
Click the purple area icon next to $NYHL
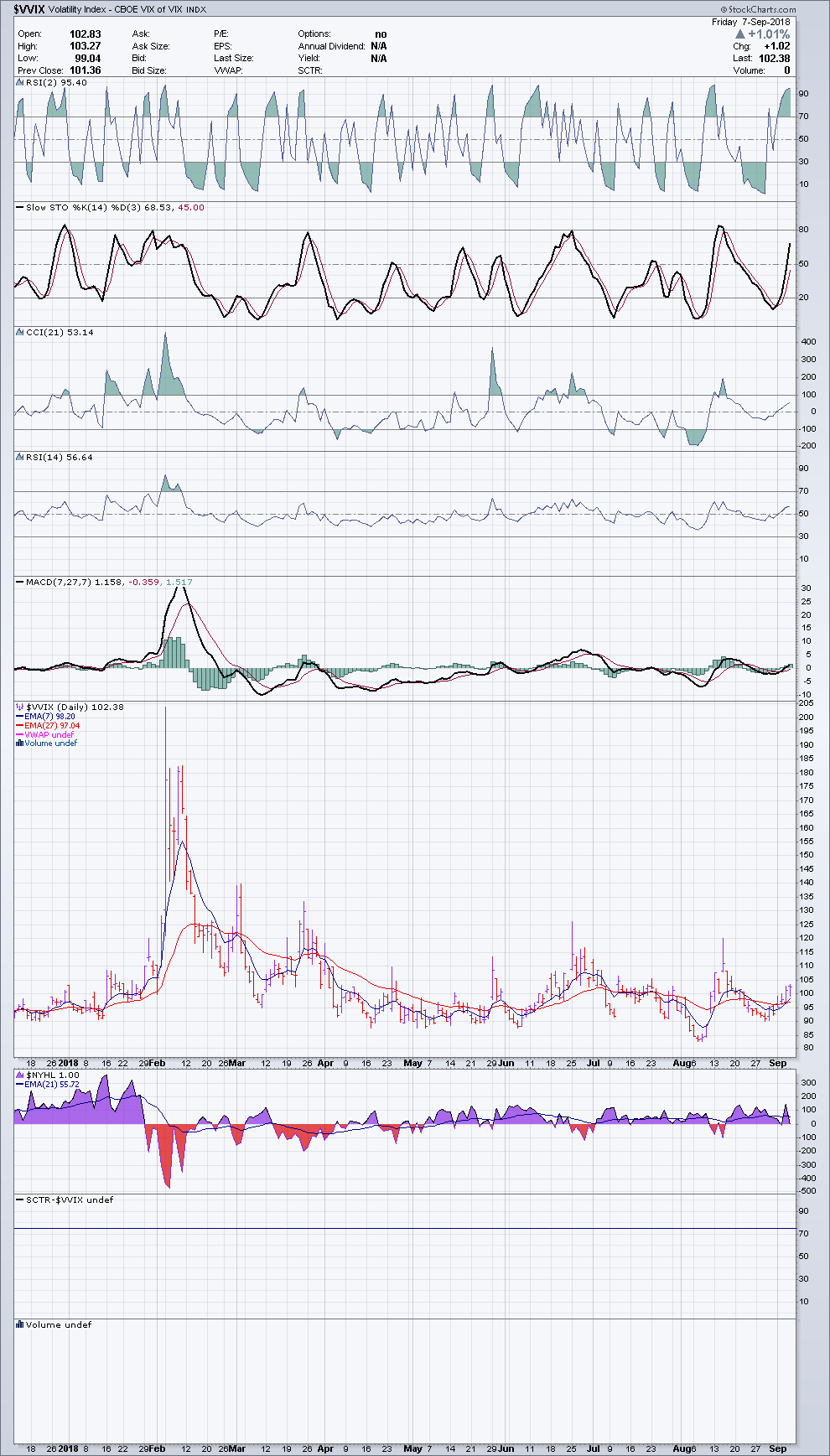click(x=20, y=1075)
